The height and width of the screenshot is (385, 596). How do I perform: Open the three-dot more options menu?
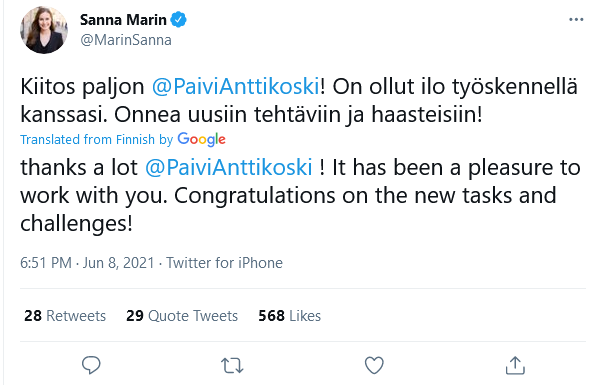576,20
